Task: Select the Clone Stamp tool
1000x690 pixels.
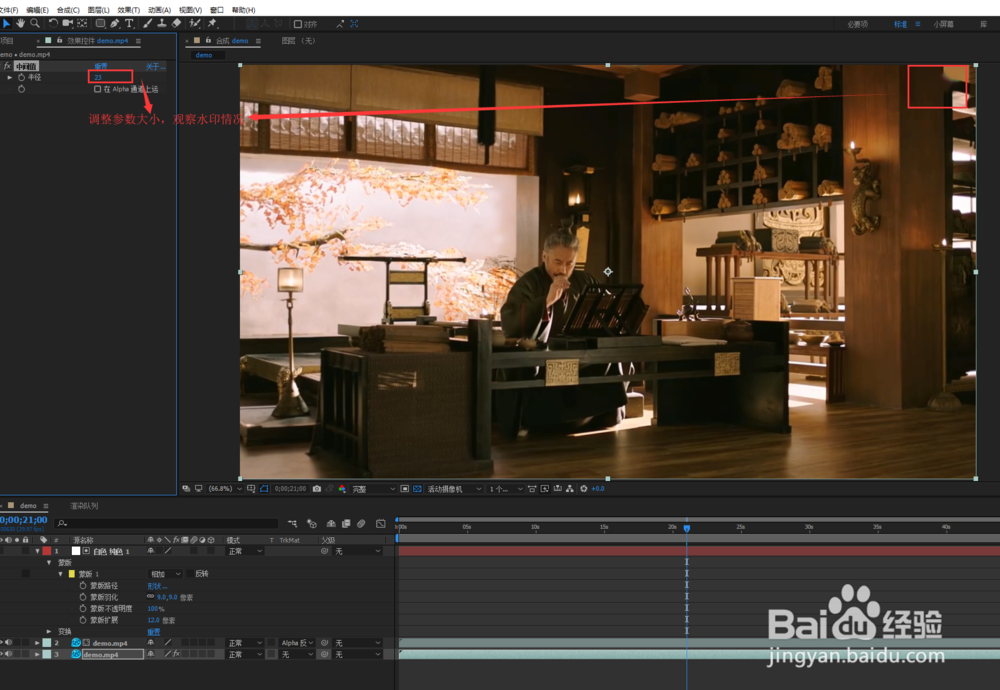Action: (162, 24)
